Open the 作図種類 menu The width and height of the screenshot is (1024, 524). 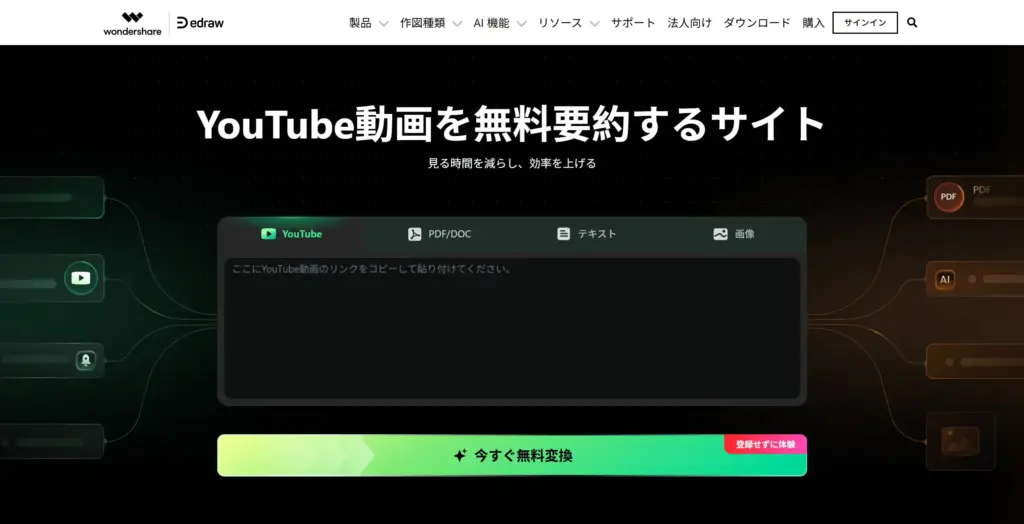(x=423, y=23)
